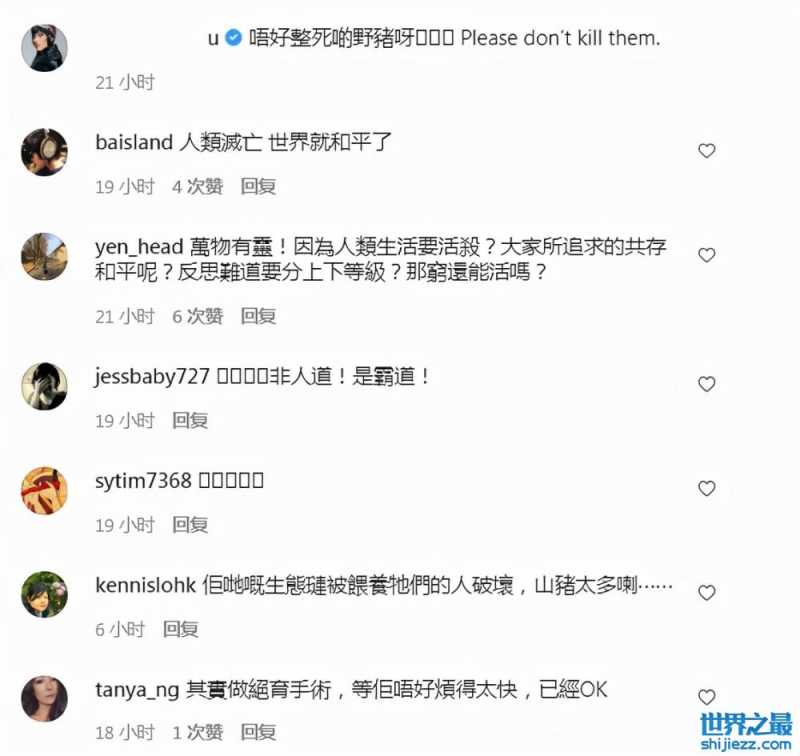Open the top commenter's avatar
Screen dimensions: 800x756
click(44, 47)
